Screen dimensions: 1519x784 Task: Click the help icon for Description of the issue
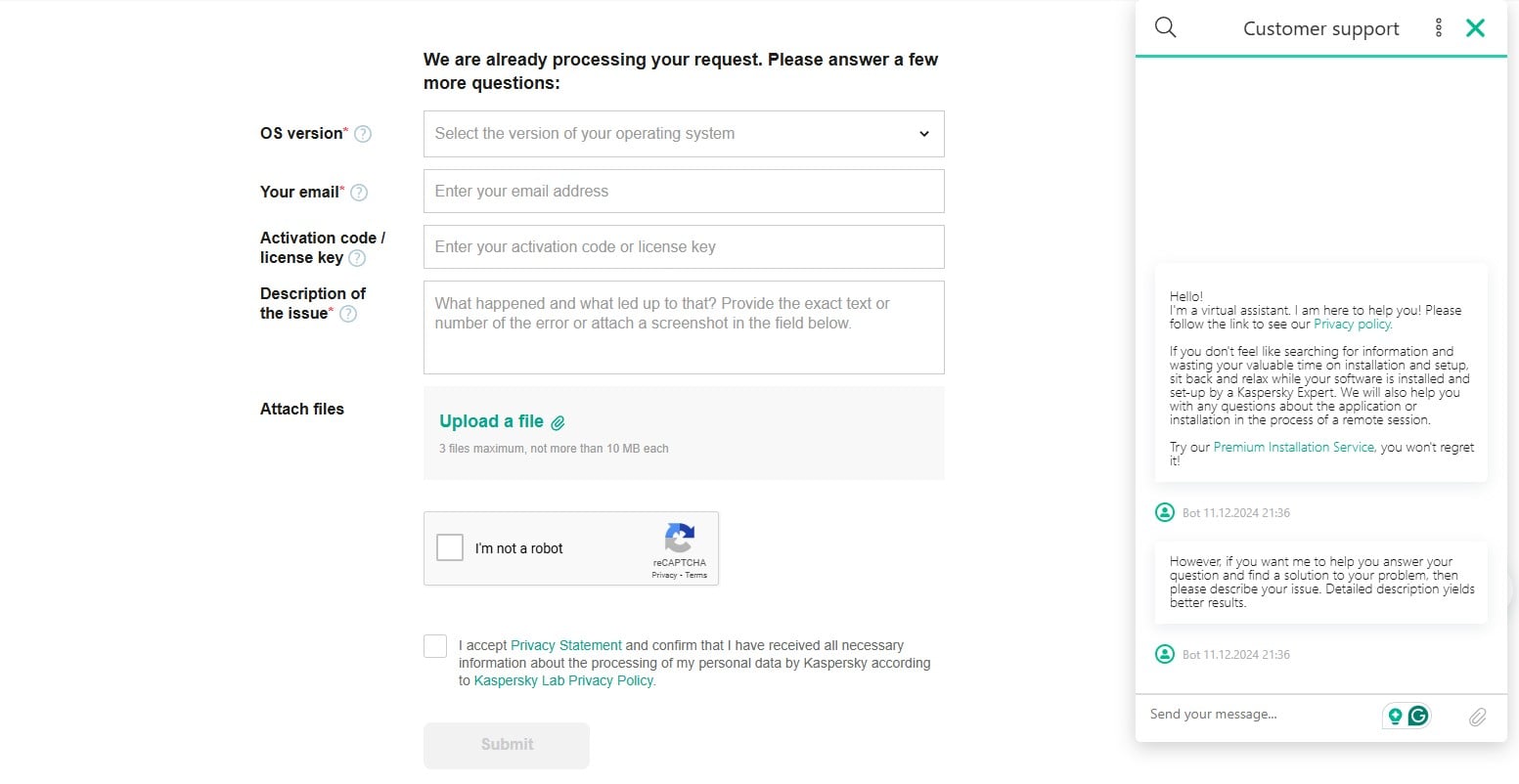(x=348, y=314)
